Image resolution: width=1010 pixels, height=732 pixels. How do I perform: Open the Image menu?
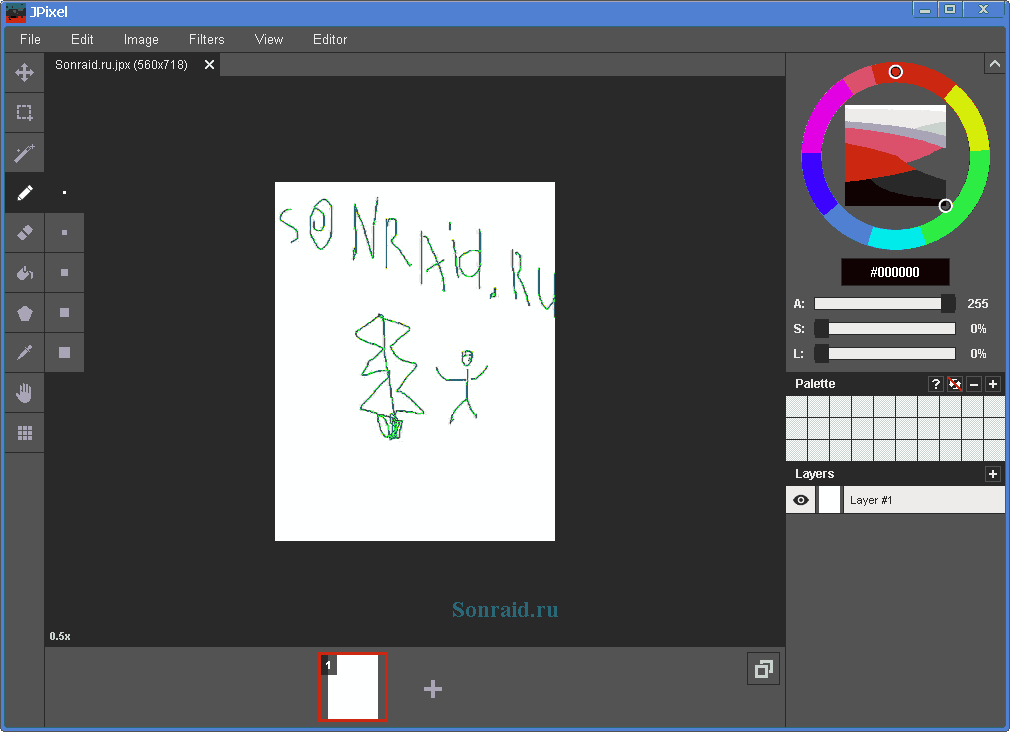141,40
